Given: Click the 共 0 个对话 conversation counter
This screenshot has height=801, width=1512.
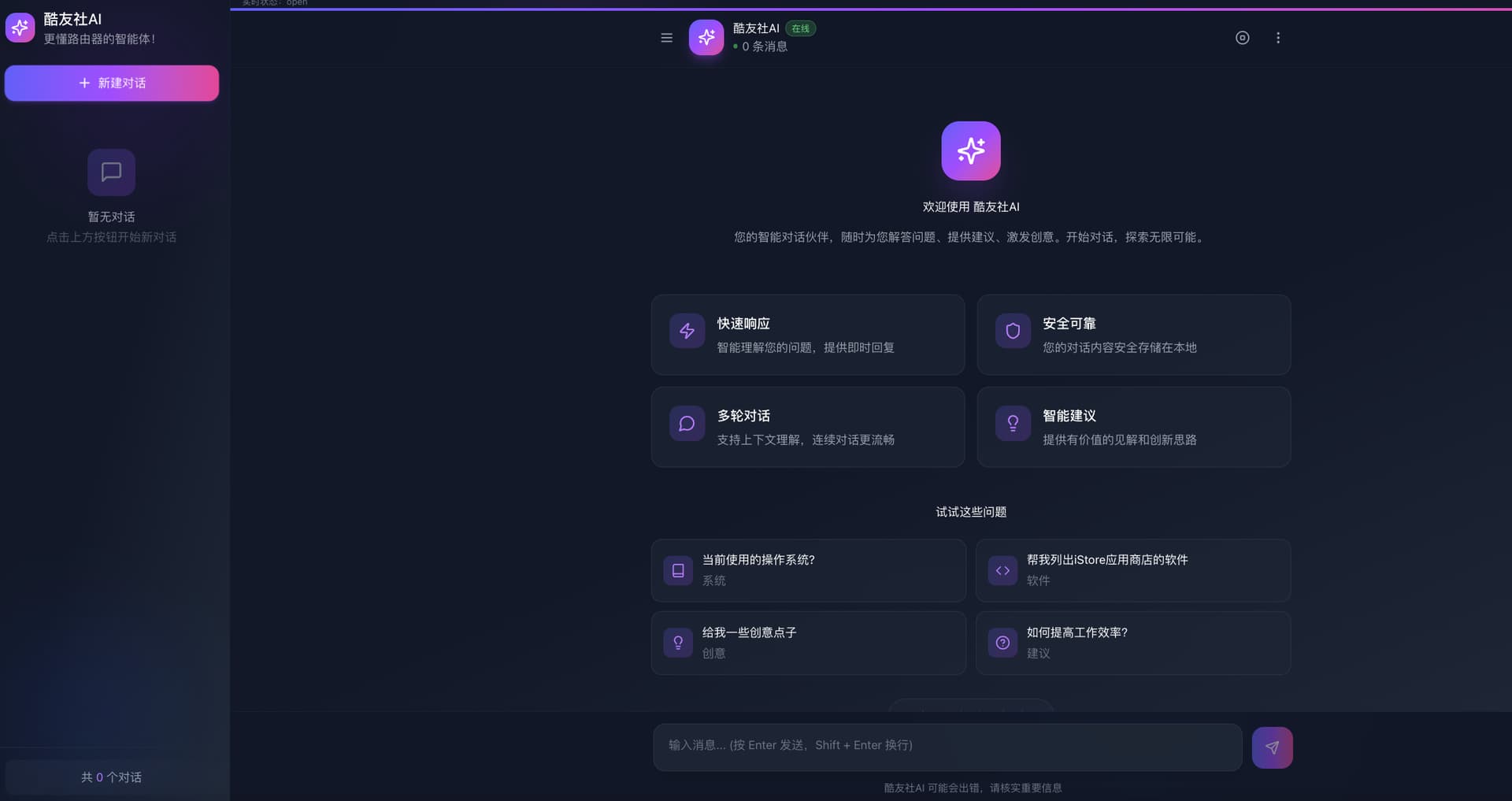Looking at the screenshot, I should [111, 777].
